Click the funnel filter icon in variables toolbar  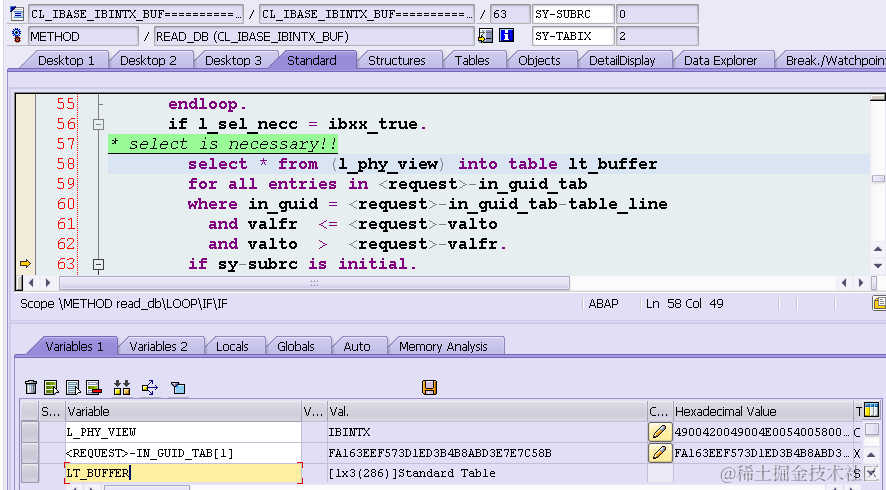(x=179, y=387)
